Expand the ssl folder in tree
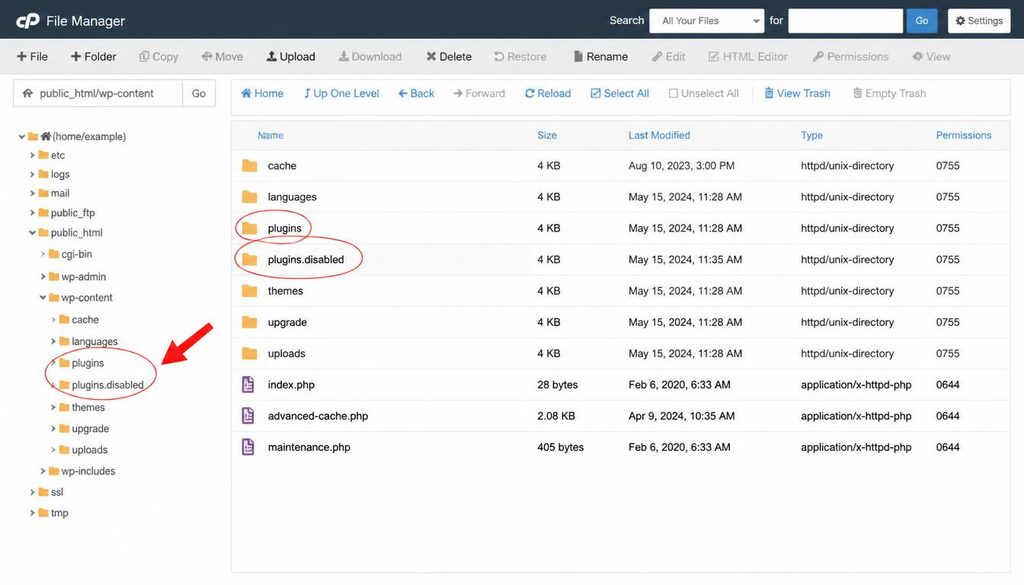Image resolution: width=1024 pixels, height=585 pixels. [32, 492]
